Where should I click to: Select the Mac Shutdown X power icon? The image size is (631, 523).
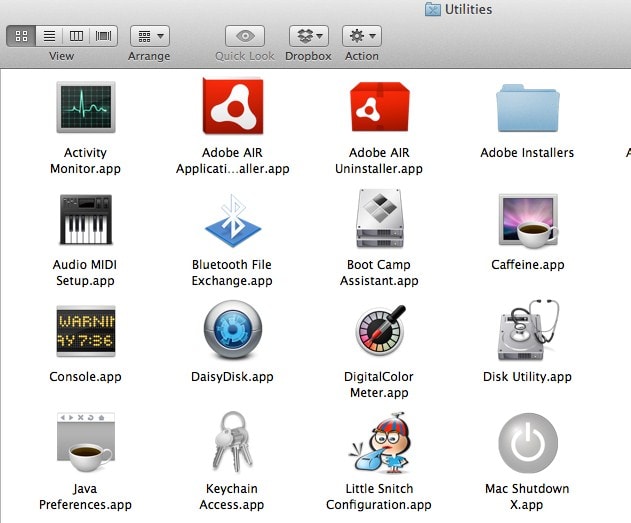pos(528,443)
